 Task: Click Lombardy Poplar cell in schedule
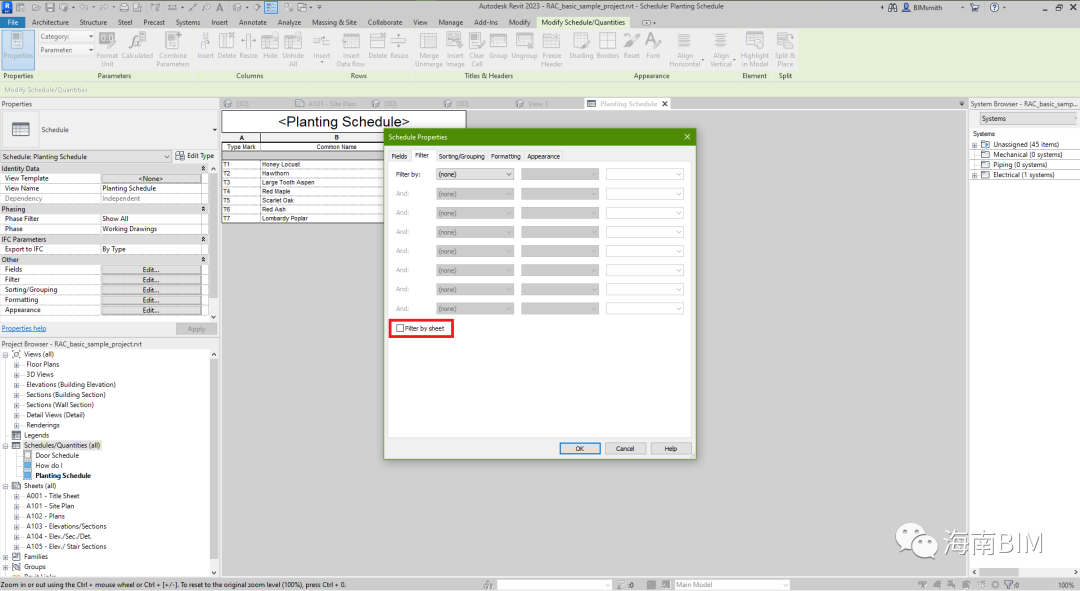click(322, 218)
